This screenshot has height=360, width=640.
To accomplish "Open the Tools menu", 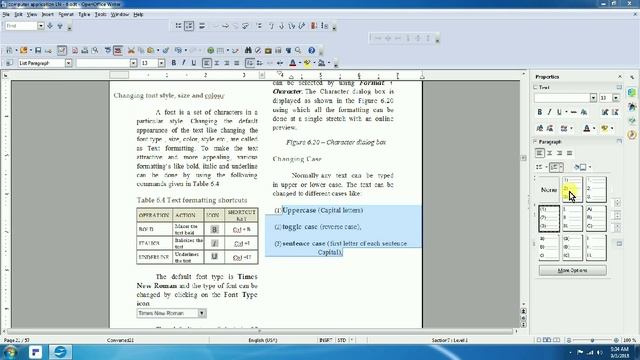I will pos(100,14).
